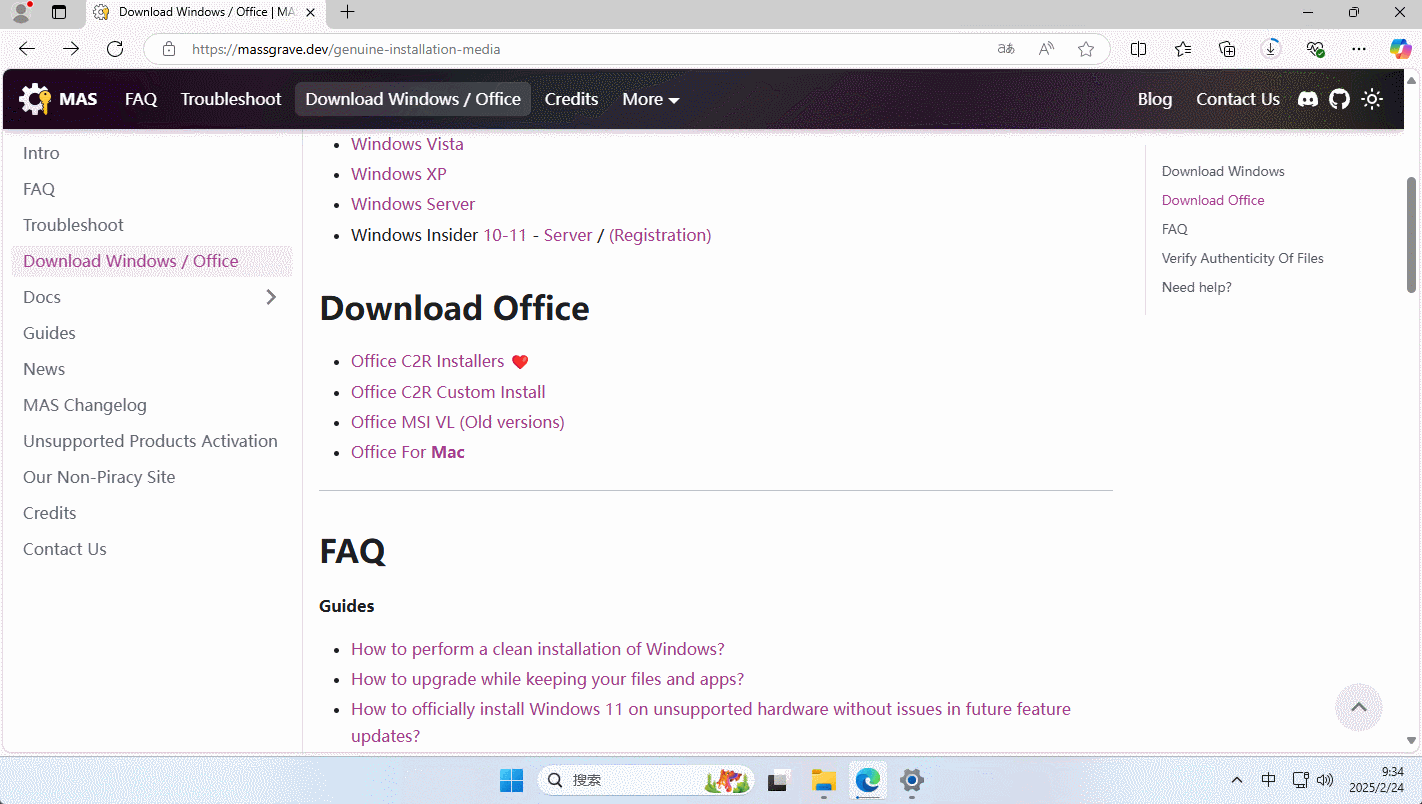
Task: Open the More dropdown in navbar
Action: click(650, 99)
